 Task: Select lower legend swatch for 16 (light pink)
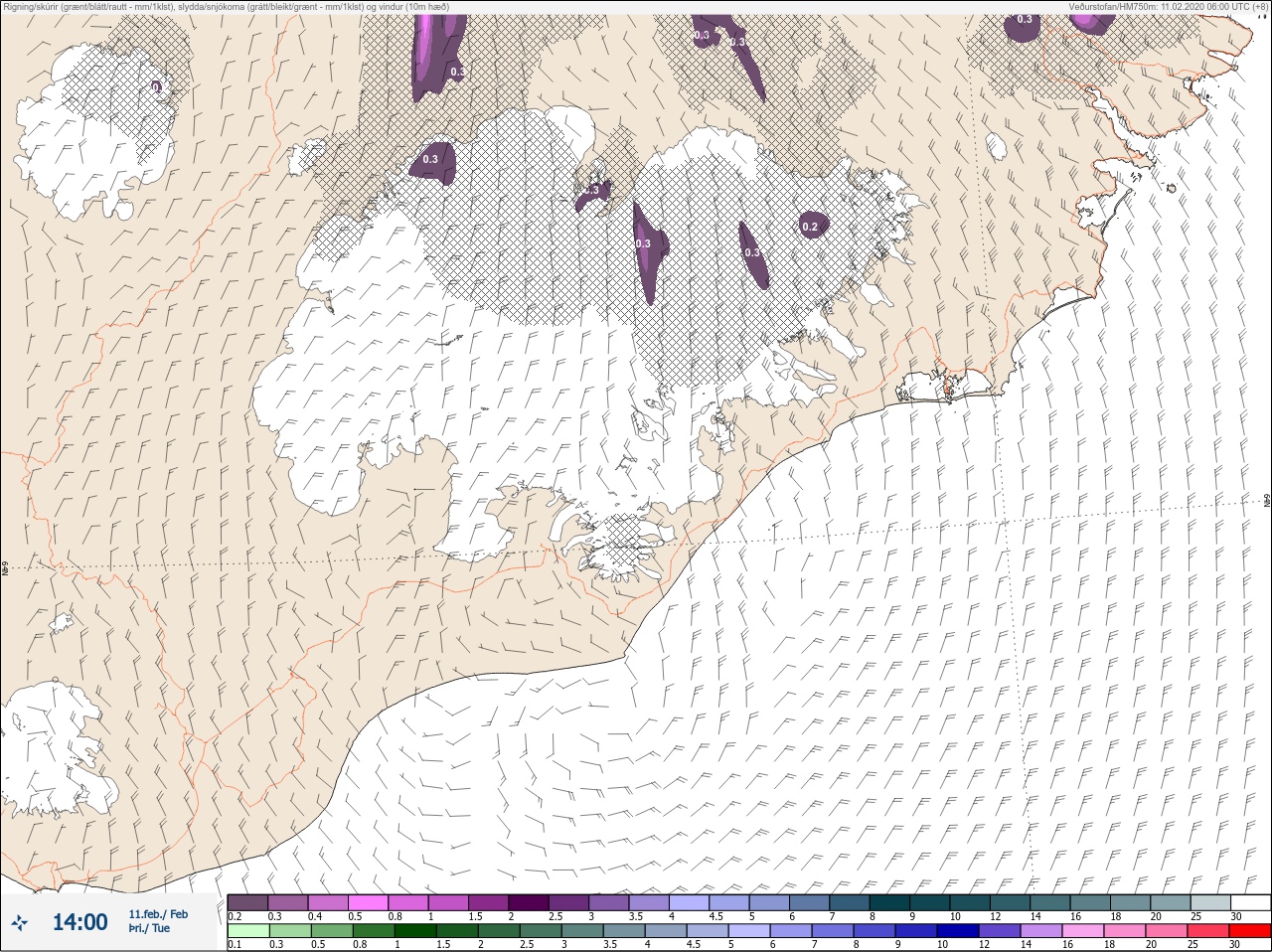(1083, 931)
